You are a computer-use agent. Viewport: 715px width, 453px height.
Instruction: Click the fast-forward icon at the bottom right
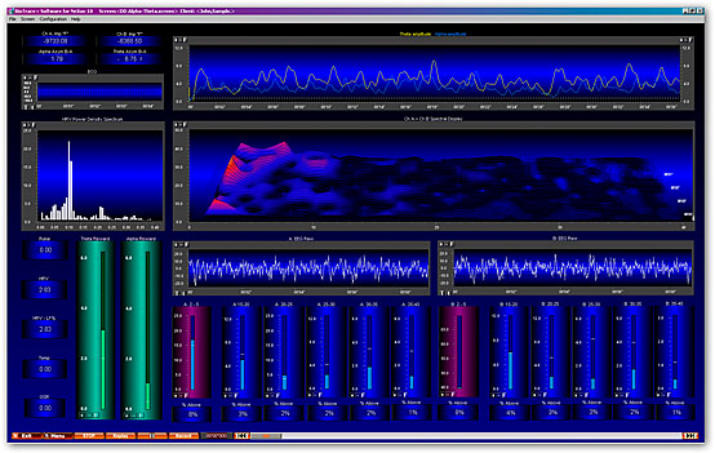coord(689,436)
